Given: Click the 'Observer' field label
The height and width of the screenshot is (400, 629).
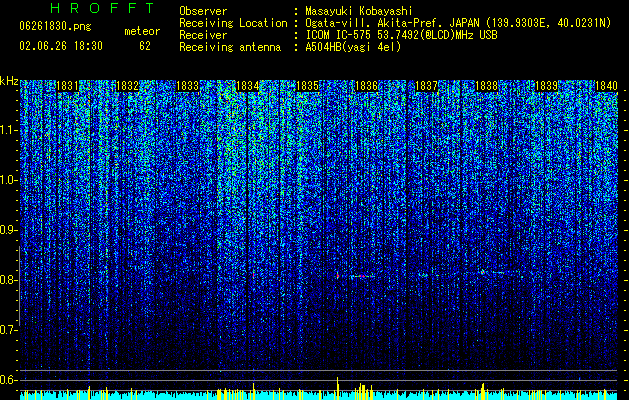Looking at the screenshot, I should point(203,11).
